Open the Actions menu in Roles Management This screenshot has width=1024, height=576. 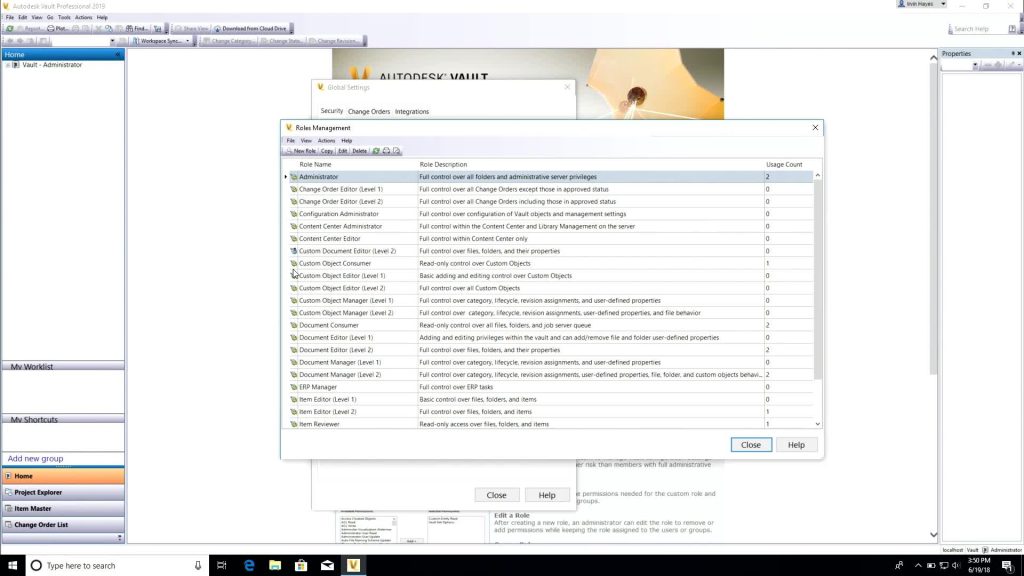click(325, 140)
